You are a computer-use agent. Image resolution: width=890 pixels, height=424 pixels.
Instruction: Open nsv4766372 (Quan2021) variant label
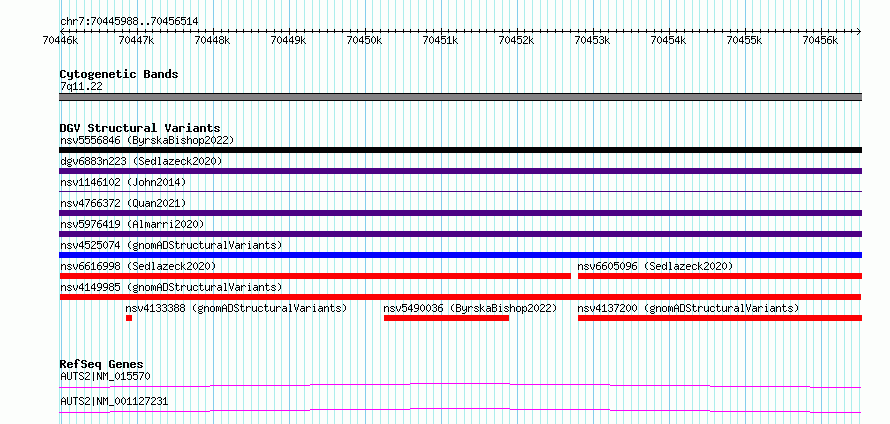point(123,203)
